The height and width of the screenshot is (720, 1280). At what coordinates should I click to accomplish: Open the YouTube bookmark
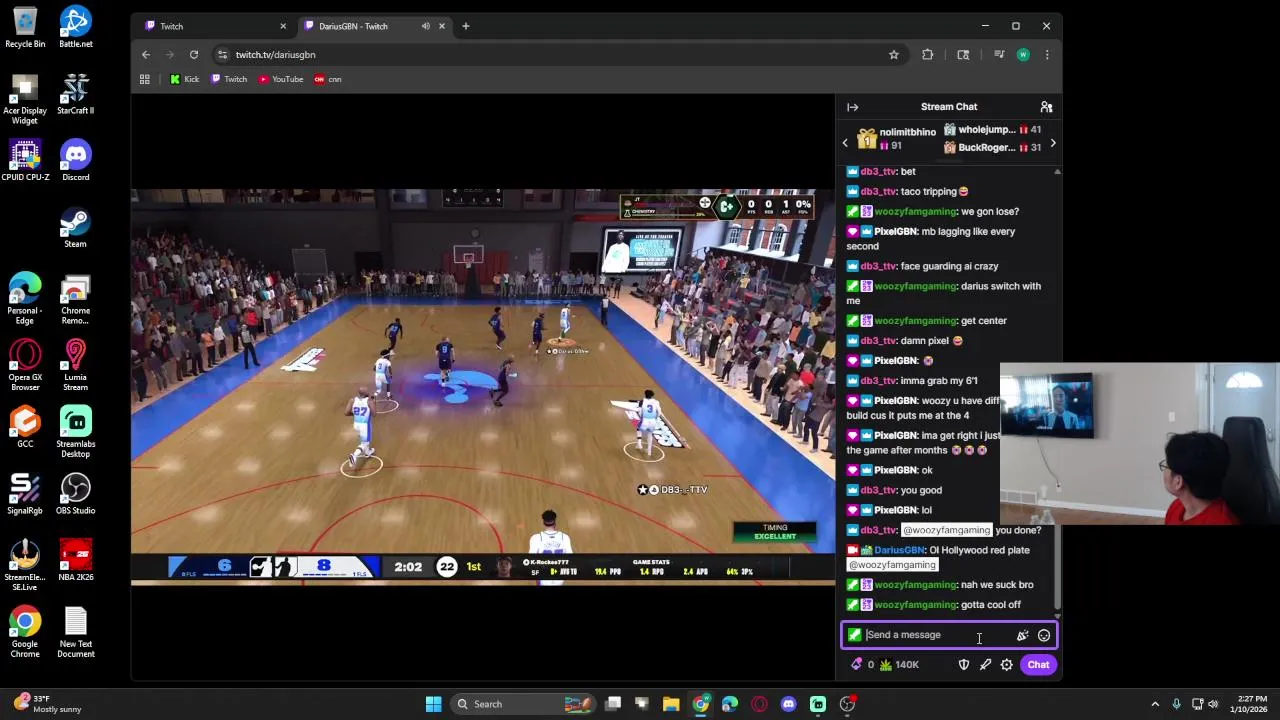tap(281, 79)
